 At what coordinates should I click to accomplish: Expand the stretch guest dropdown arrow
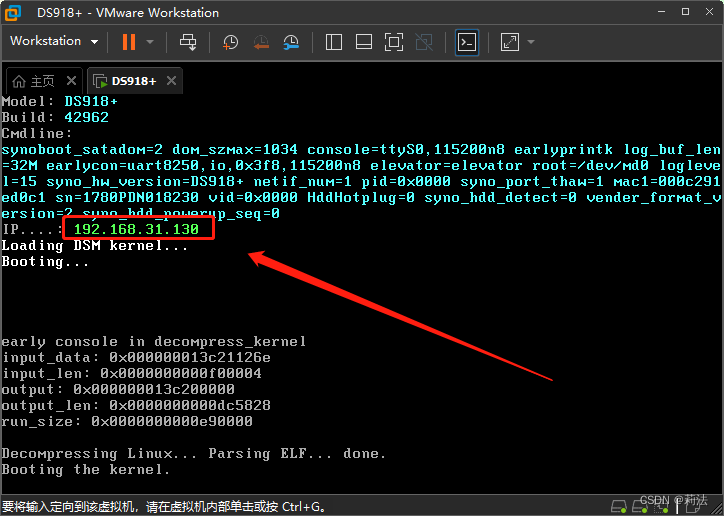[531, 42]
